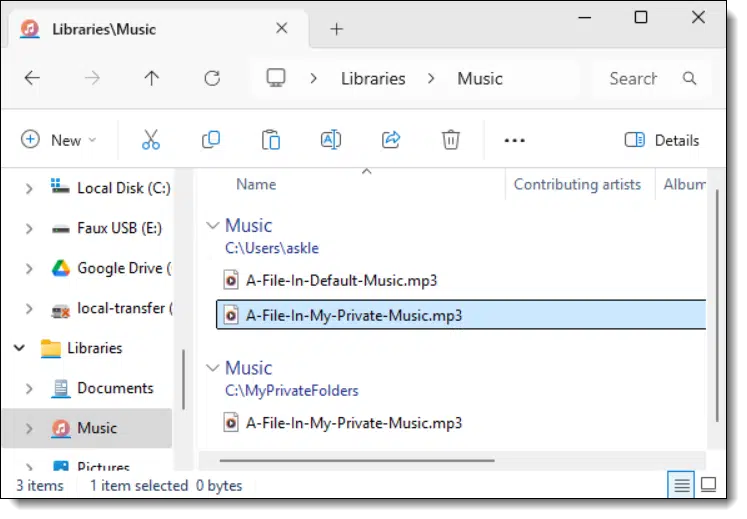
Task: Click the Album column header
Action: [x=684, y=184]
